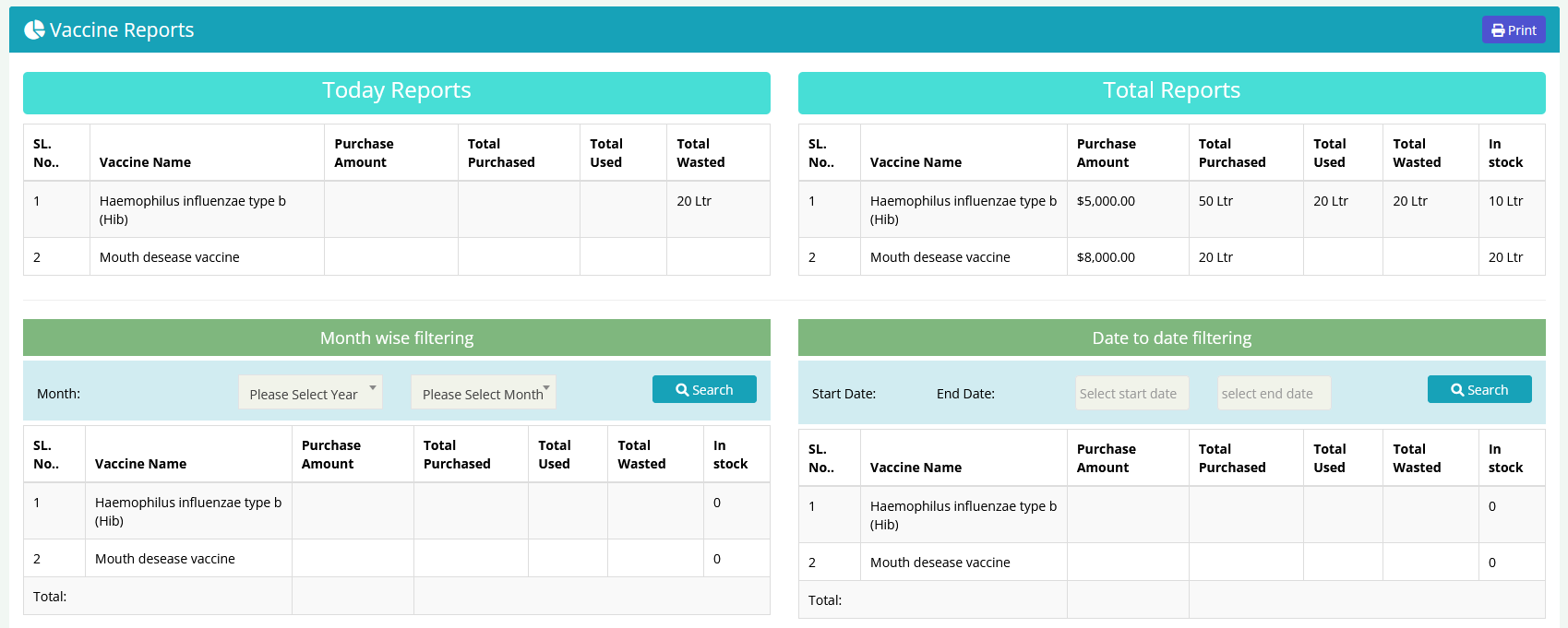Image resolution: width=1568 pixels, height=628 pixels.
Task: Click the Select start date field
Action: [x=1131, y=394]
